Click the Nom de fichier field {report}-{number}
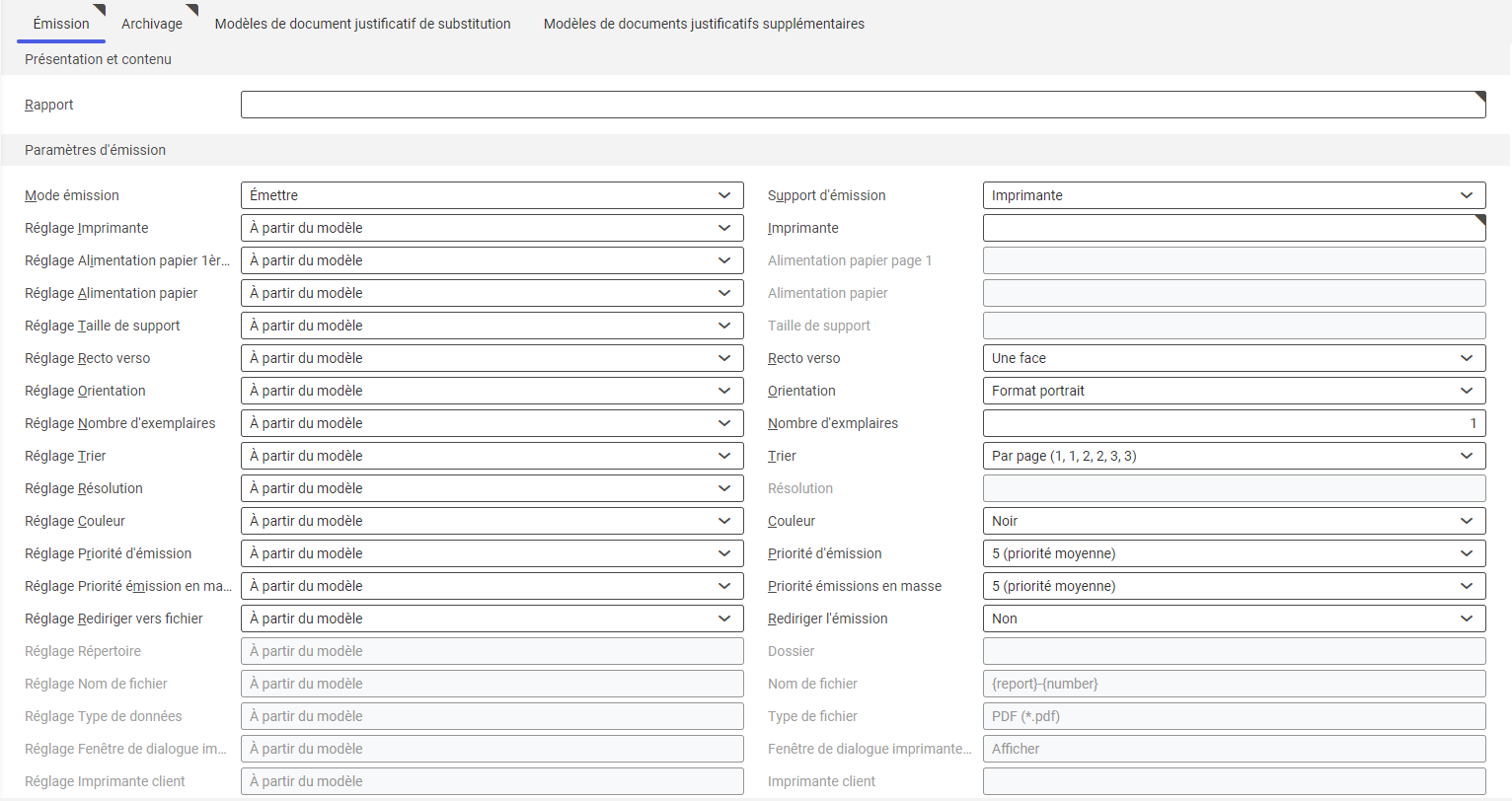The image size is (1512, 801). [x=1235, y=684]
